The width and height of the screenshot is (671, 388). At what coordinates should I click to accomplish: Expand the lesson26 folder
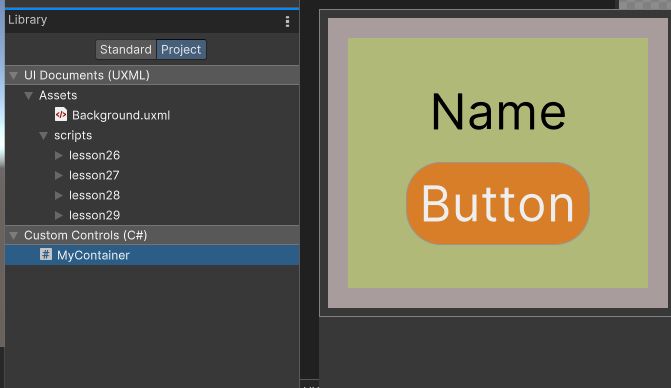pos(59,155)
